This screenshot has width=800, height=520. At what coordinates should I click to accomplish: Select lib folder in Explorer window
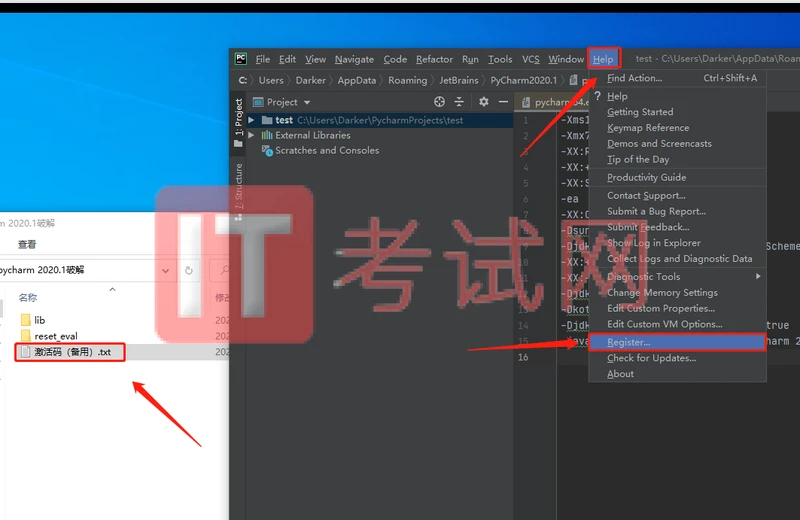click(39, 320)
